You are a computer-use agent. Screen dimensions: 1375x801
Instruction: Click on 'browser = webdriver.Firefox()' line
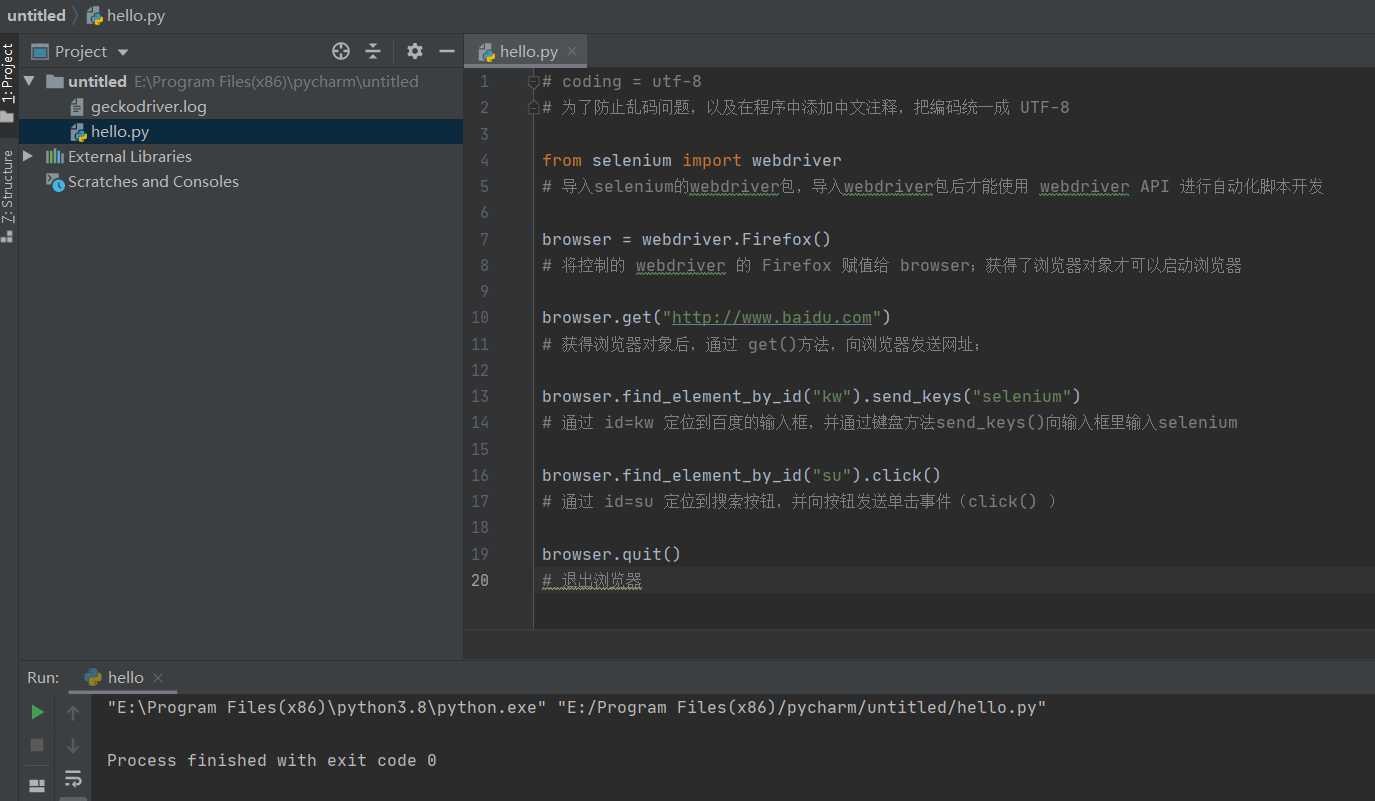[687, 239]
